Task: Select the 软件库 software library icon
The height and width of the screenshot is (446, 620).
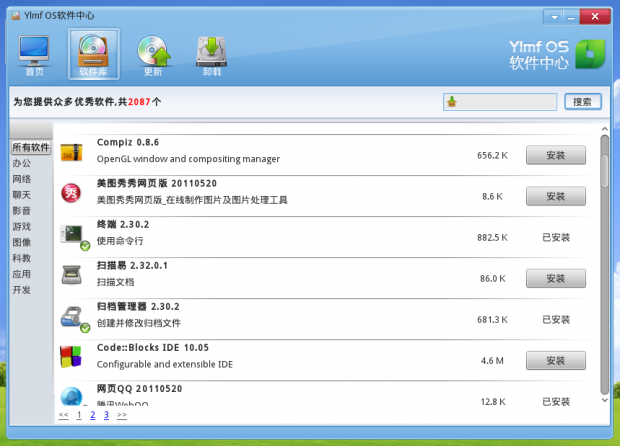Action: (x=94, y=54)
